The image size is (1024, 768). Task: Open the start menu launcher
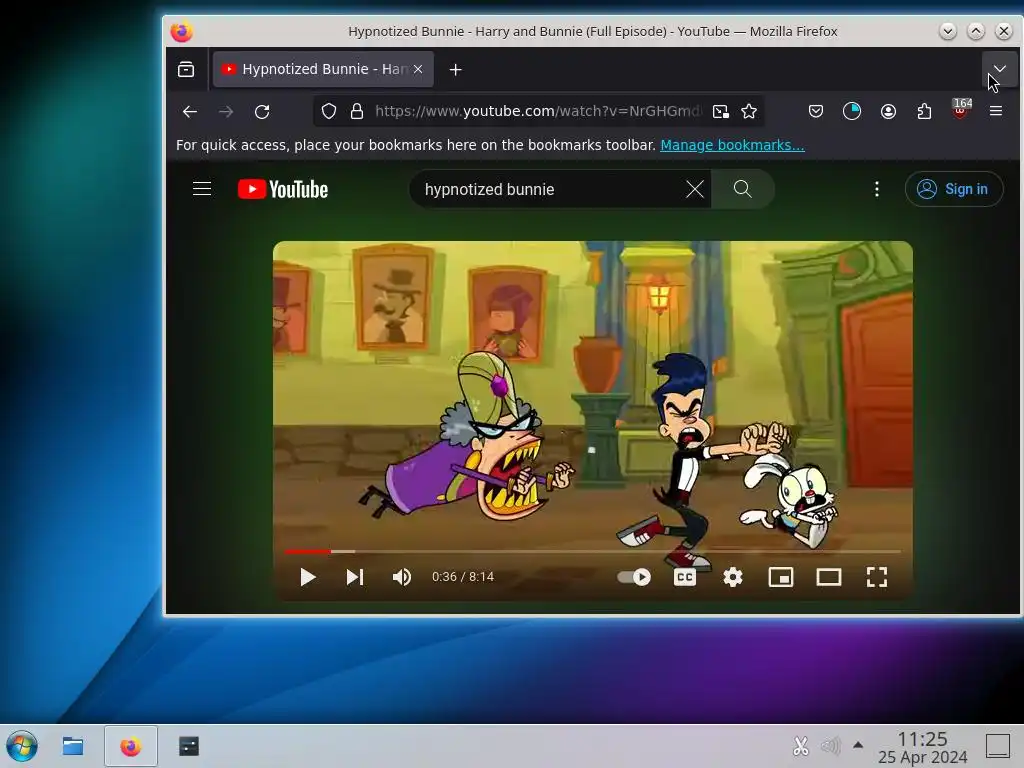[22, 746]
